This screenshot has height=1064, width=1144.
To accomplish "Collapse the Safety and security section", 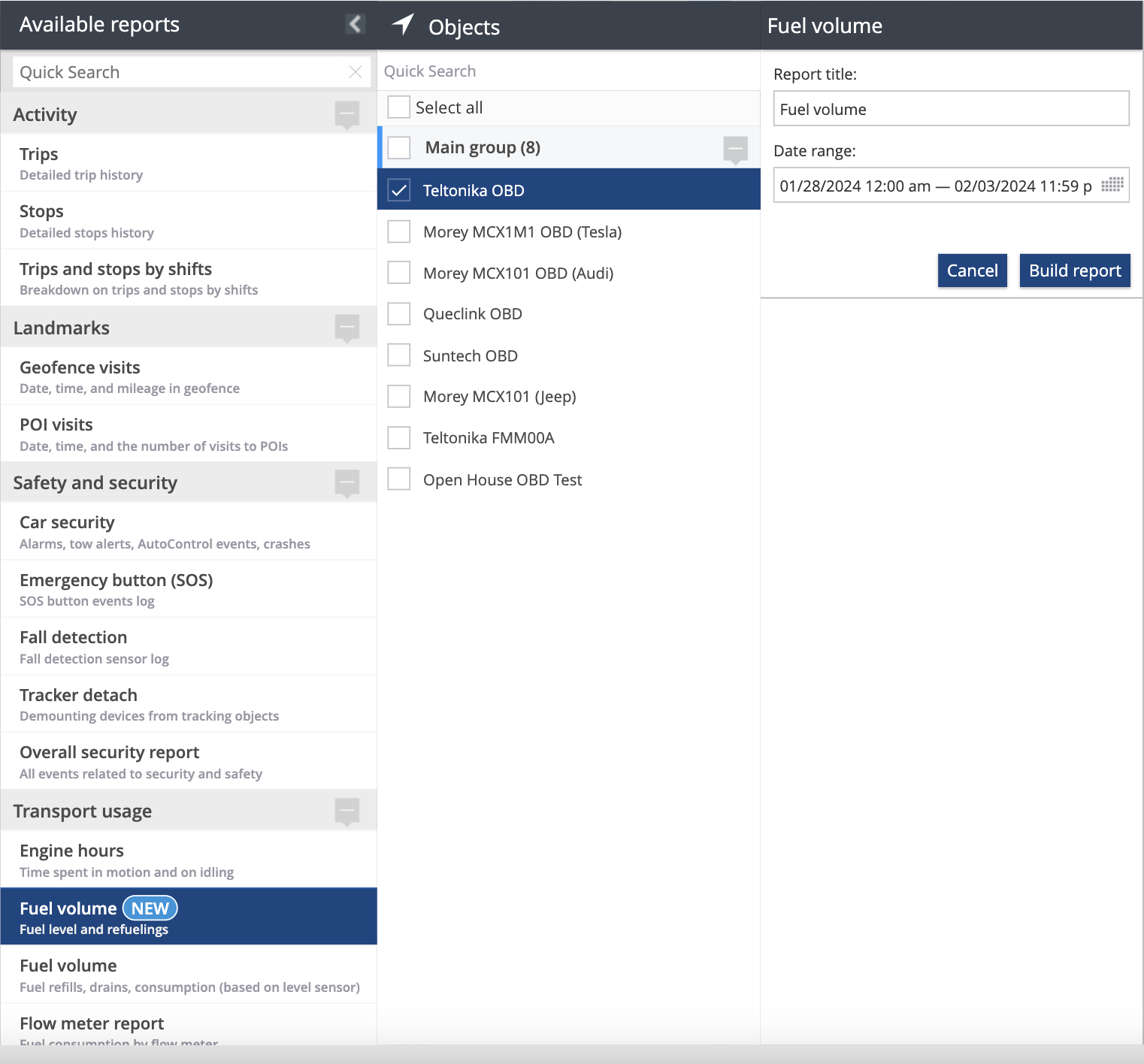I will [347, 483].
